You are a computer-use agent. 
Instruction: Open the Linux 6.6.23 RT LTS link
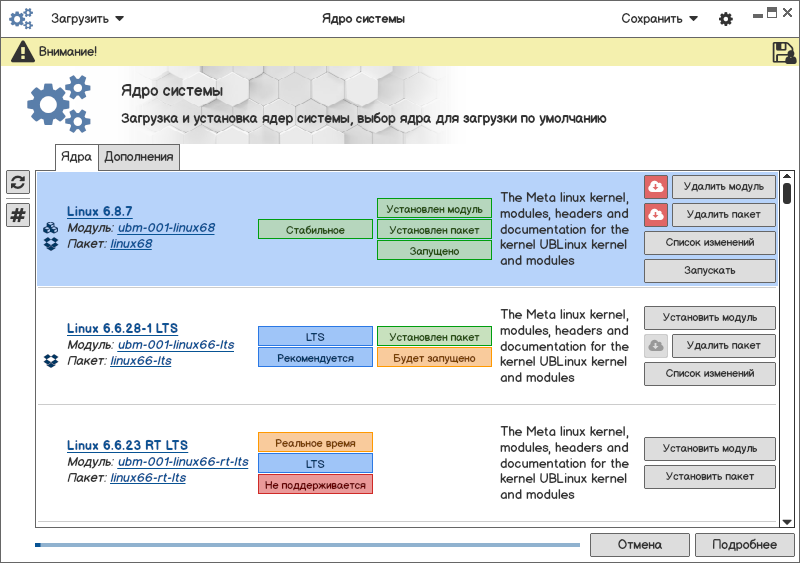coord(128,445)
